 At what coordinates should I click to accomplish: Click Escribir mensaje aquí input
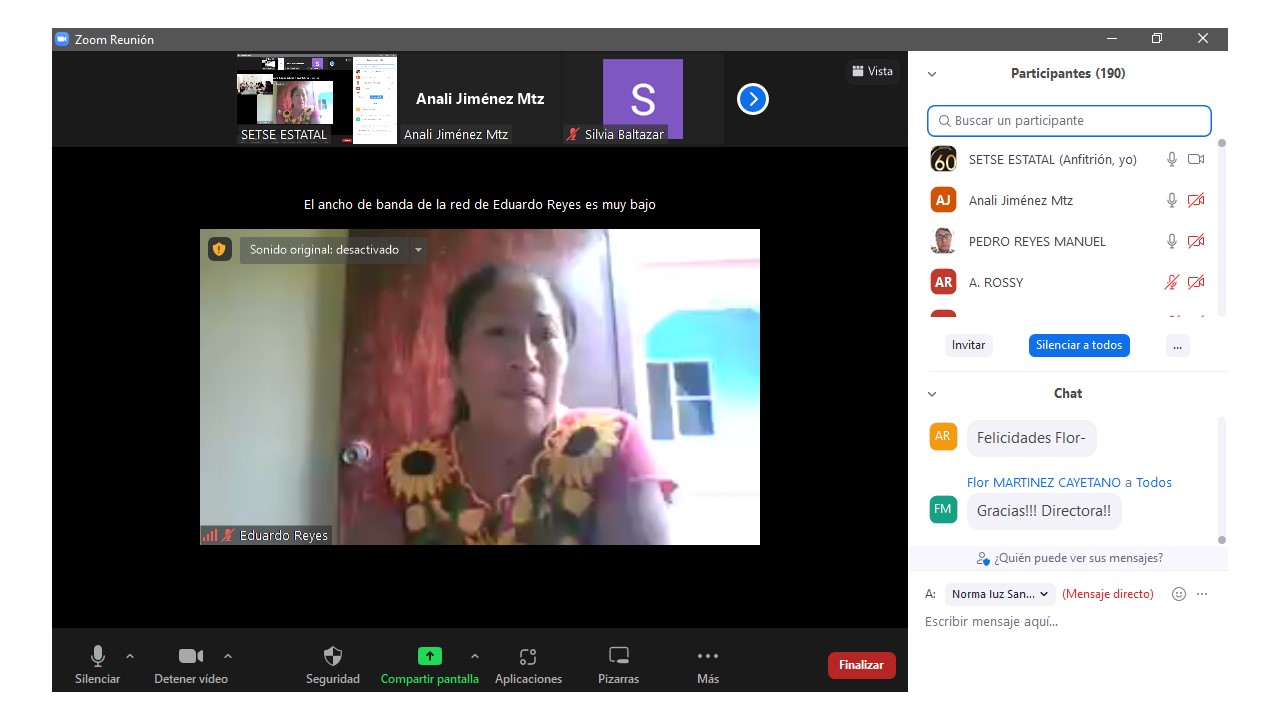pyautogui.click(x=1068, y=622)
